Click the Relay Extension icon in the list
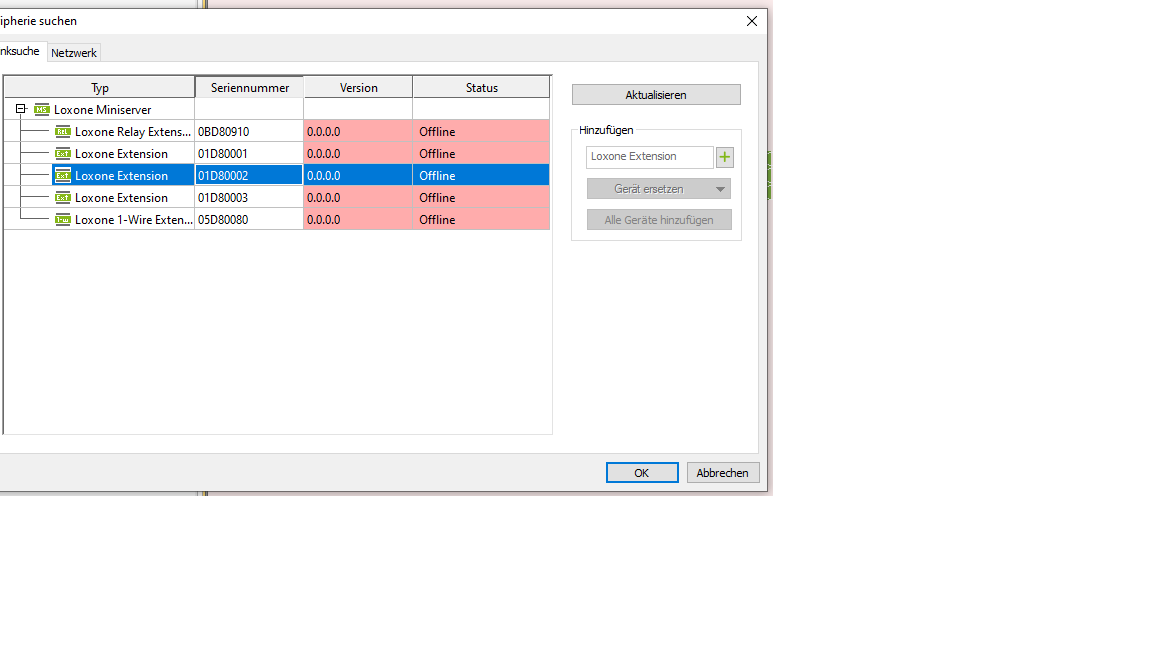 [x=63, y=132]
